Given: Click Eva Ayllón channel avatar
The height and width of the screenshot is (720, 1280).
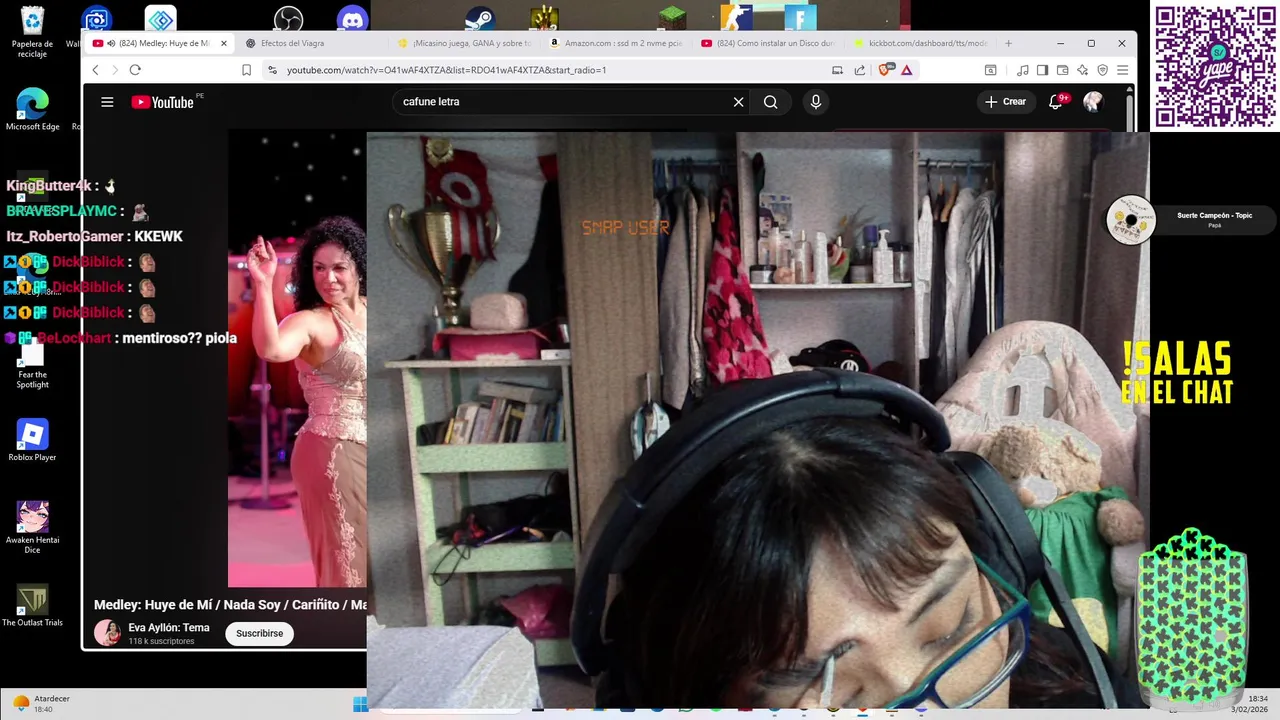Looking at the screenshot, I should pos(107,633).
